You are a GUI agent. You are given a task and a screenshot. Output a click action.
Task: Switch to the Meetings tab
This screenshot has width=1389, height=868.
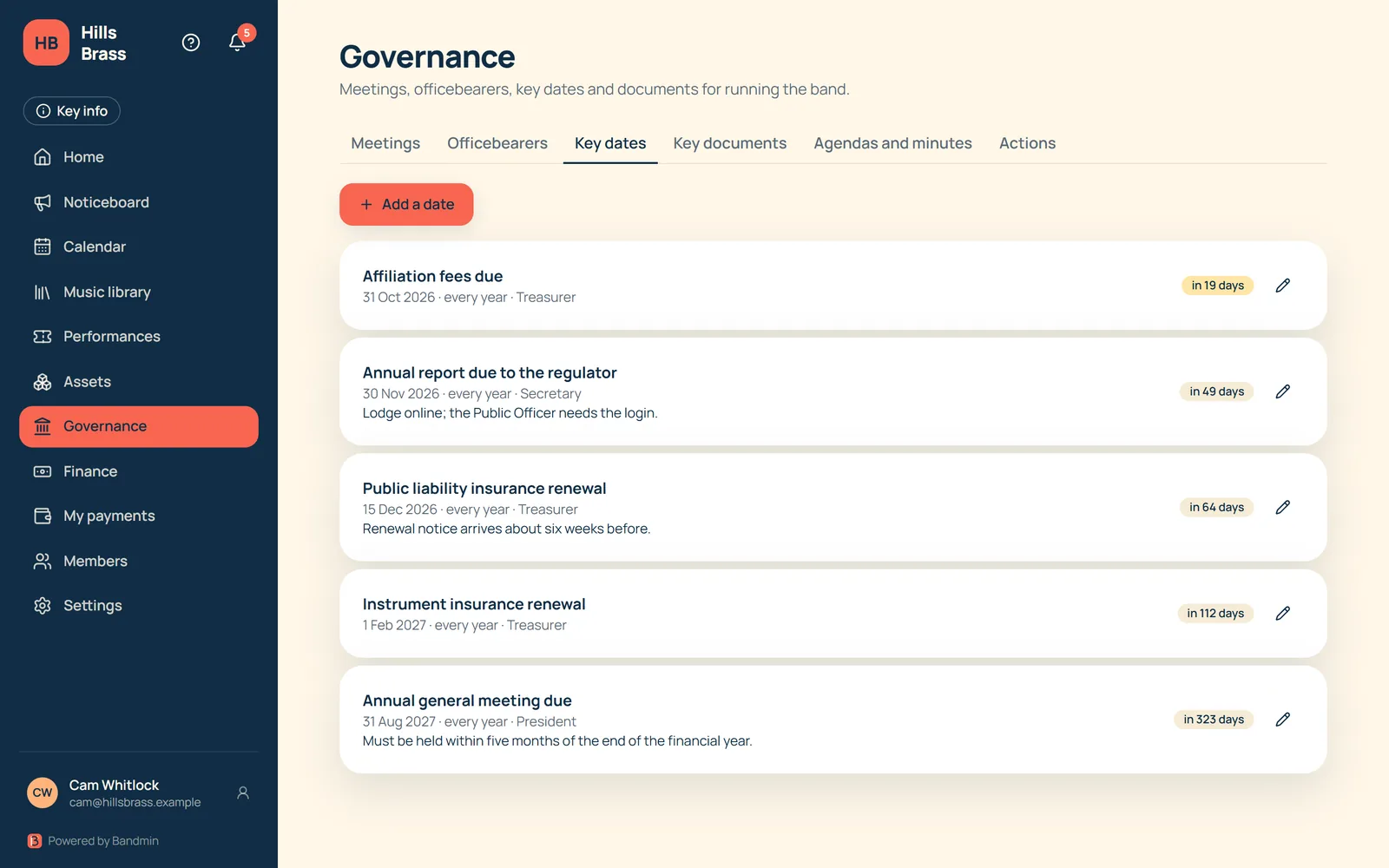pyautogui.click(x=385, y=143)
